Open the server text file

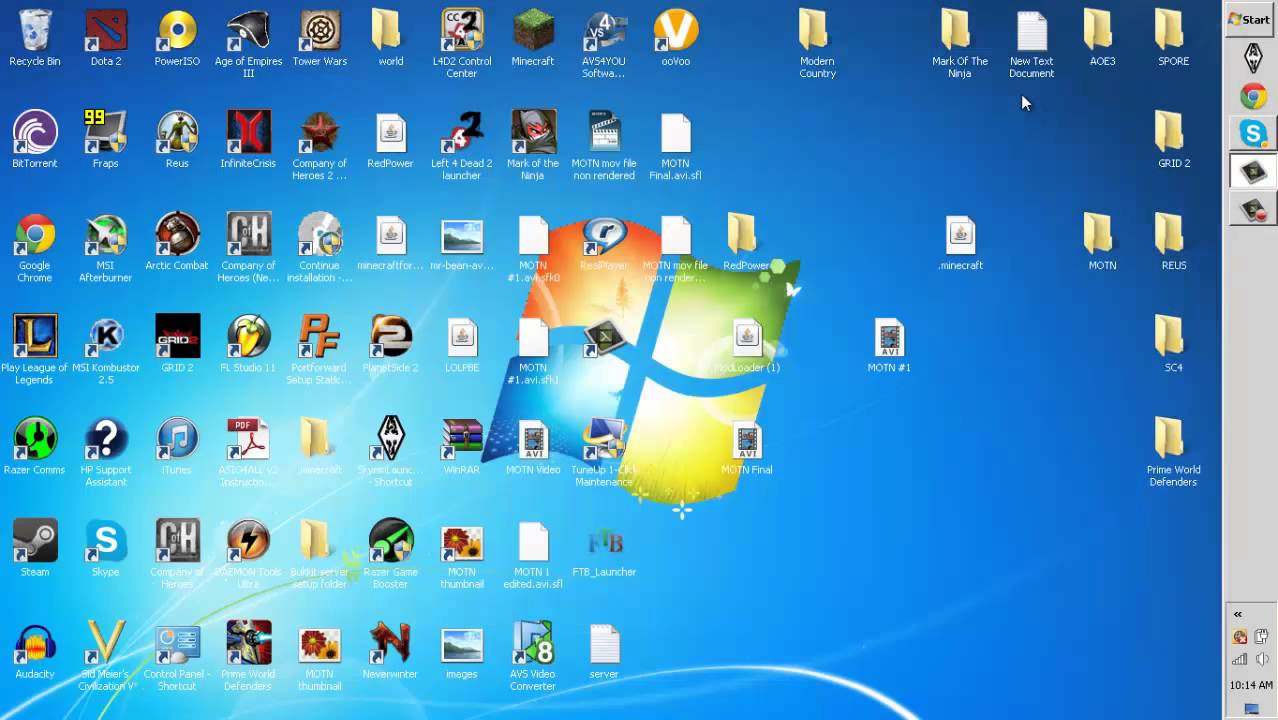coord(604,645)
